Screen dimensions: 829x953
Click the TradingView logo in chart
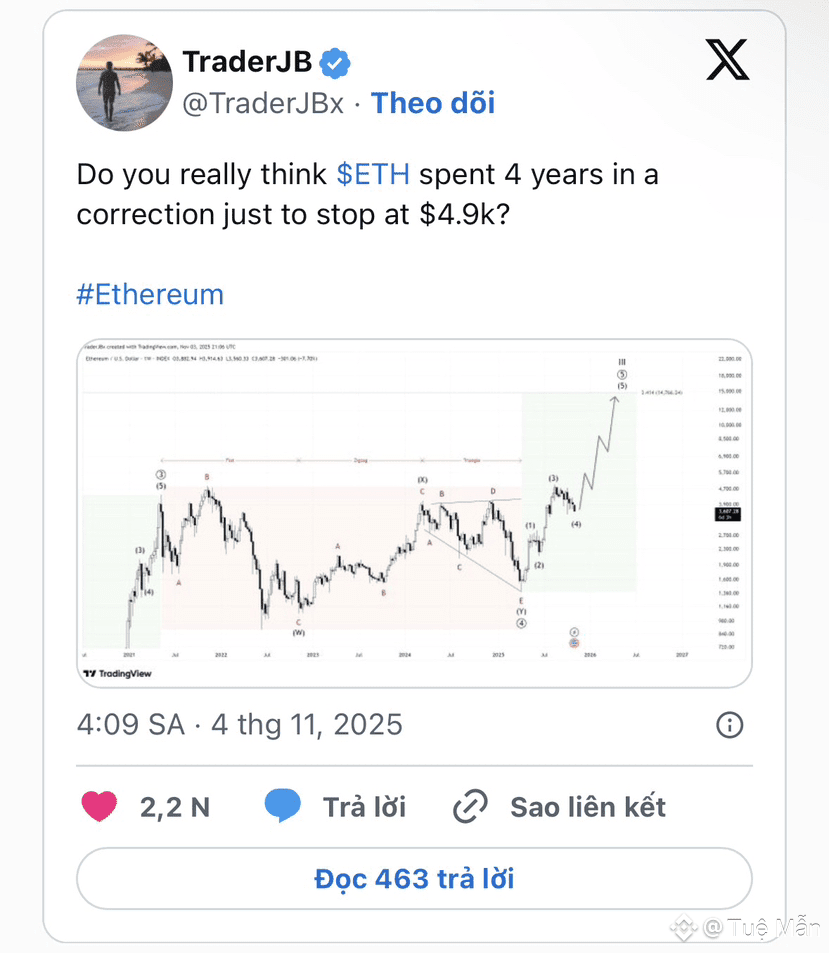tap(118, 673)
